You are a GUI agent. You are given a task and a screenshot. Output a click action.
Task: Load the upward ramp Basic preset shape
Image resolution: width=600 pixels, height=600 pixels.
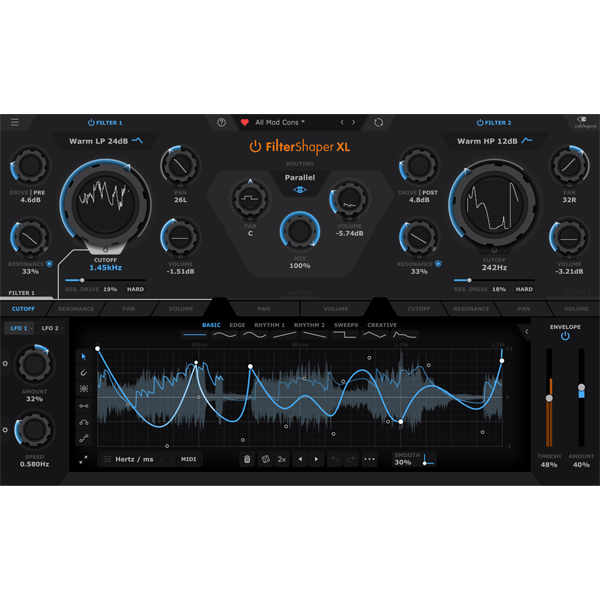pyautogui.click(x=284, y=335)
